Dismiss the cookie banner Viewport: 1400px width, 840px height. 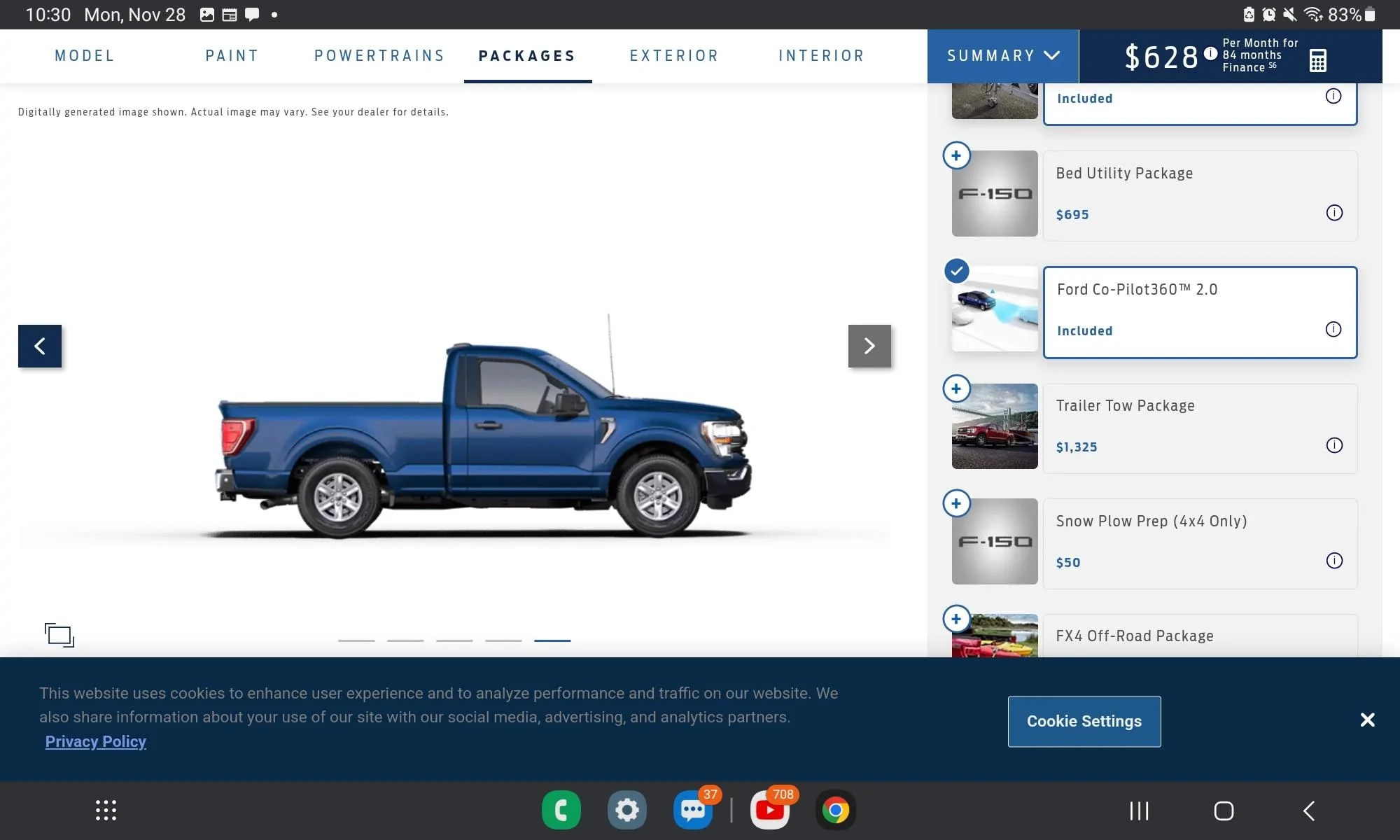pyautogui.click(x=1367, y=720)
